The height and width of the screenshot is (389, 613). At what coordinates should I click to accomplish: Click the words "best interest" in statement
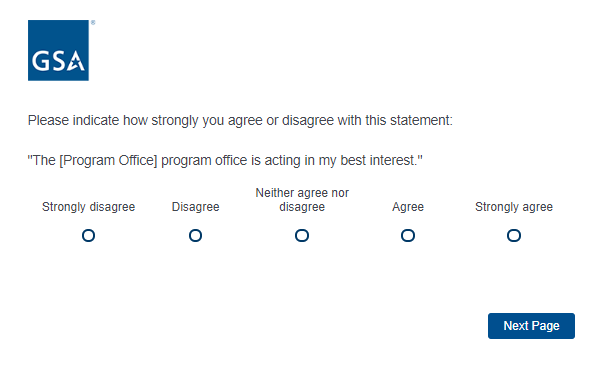pyautogui.click(x=377, y=160)
